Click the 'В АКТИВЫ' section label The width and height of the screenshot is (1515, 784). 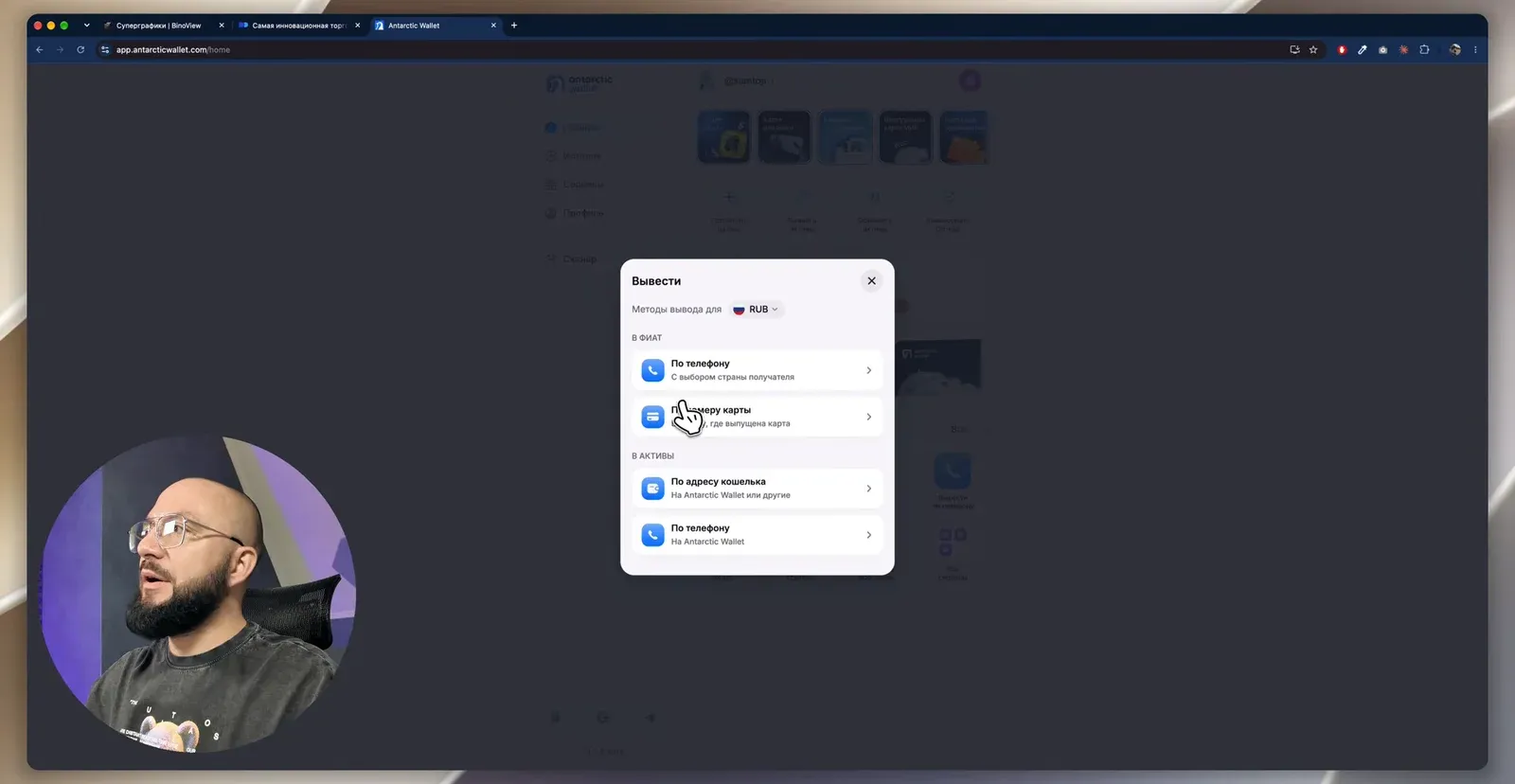coord(652,456)
